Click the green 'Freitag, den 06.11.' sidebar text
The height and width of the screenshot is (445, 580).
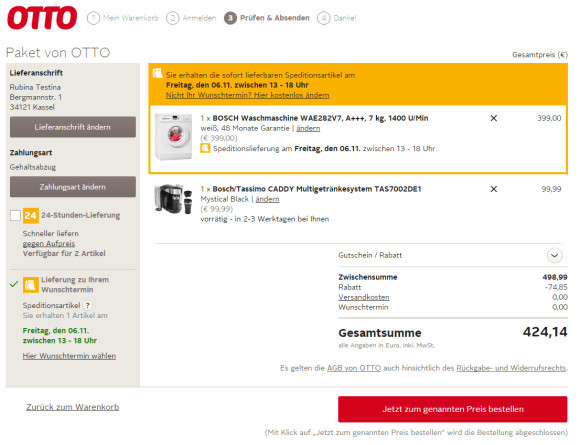pyautogui.click(x=56, y=330)
